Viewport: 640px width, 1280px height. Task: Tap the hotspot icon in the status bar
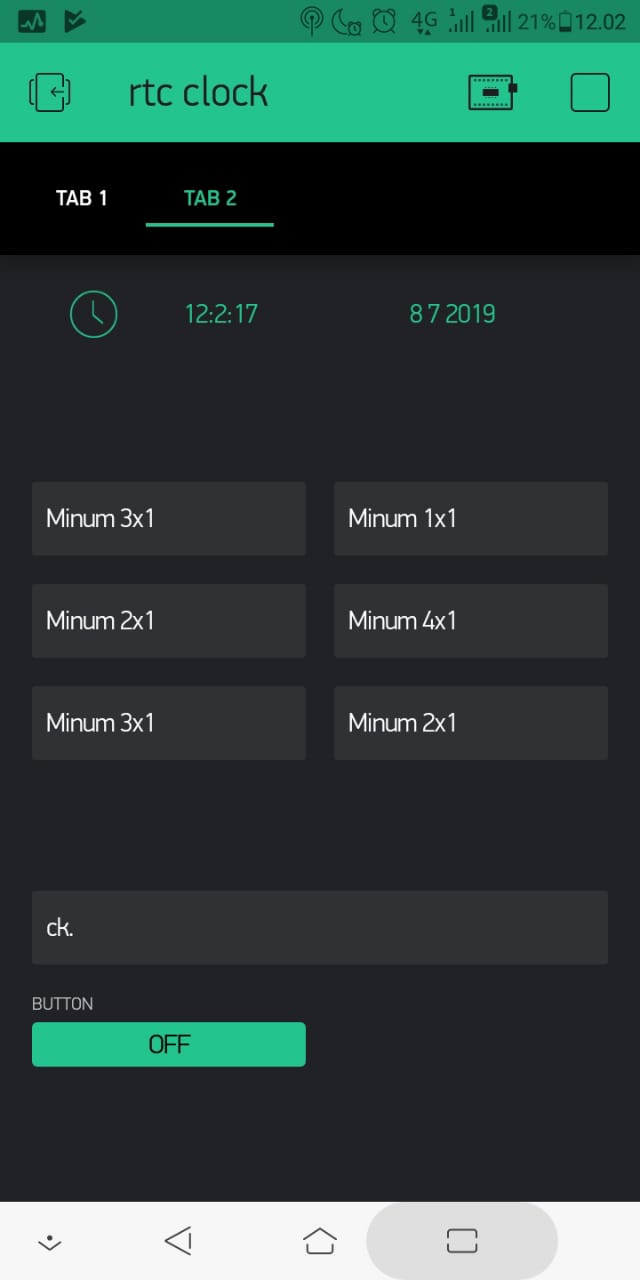tap(312, 20)
